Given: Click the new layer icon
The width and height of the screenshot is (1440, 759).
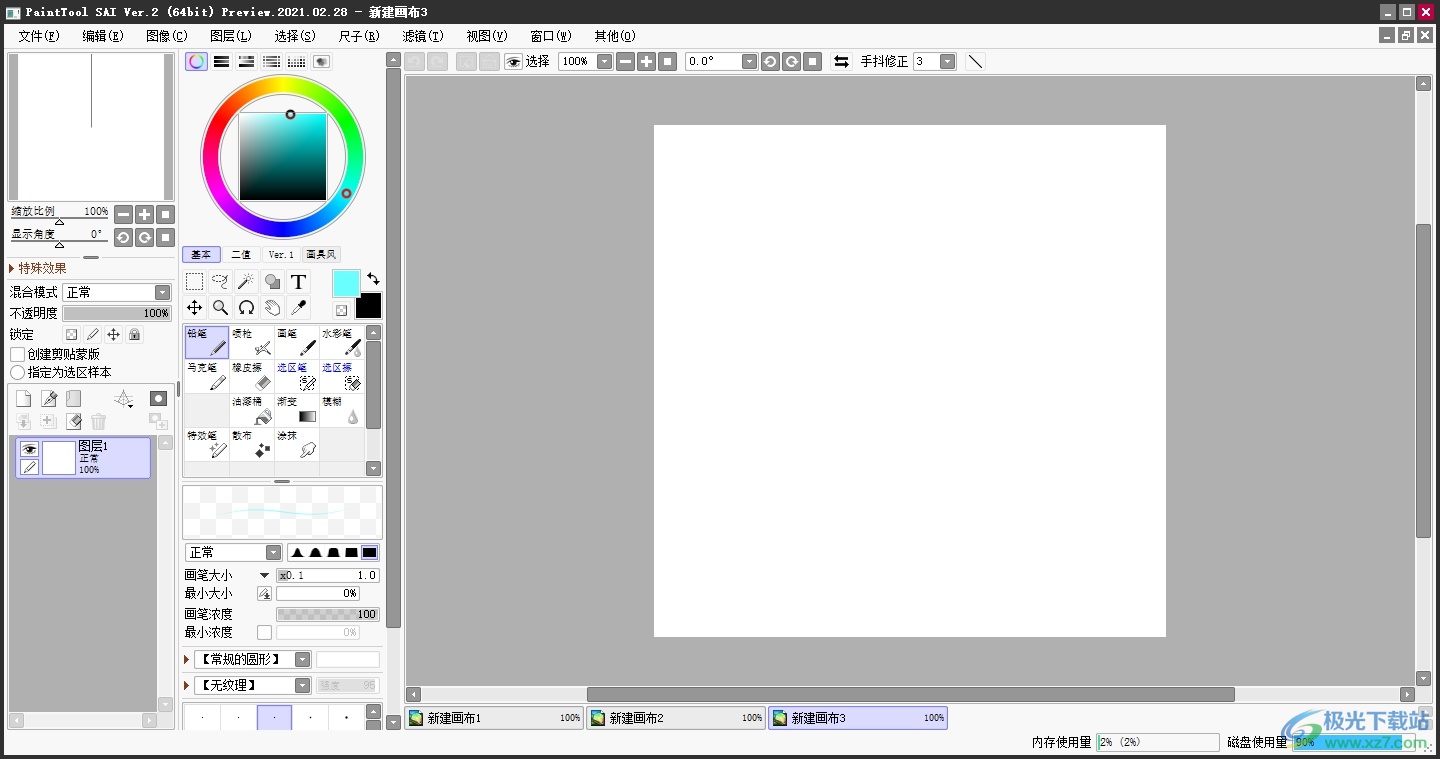Looking at the screenshot, I should coord(23,399).
